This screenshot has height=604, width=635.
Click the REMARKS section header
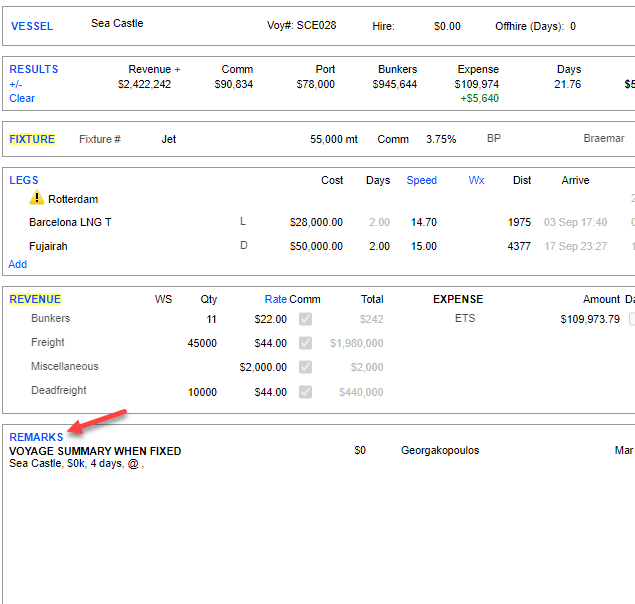pos(36,437)
